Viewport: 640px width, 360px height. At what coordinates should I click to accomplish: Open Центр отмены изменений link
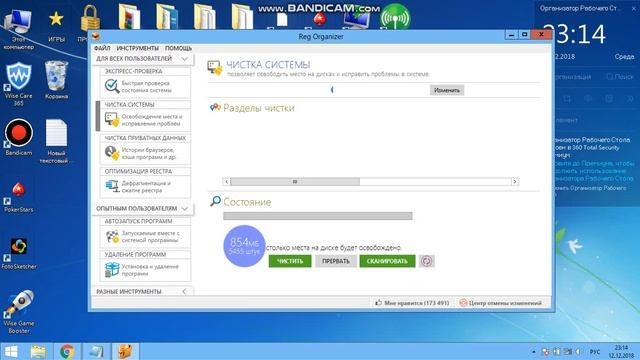pyautogui.click(x=501, y=303)
